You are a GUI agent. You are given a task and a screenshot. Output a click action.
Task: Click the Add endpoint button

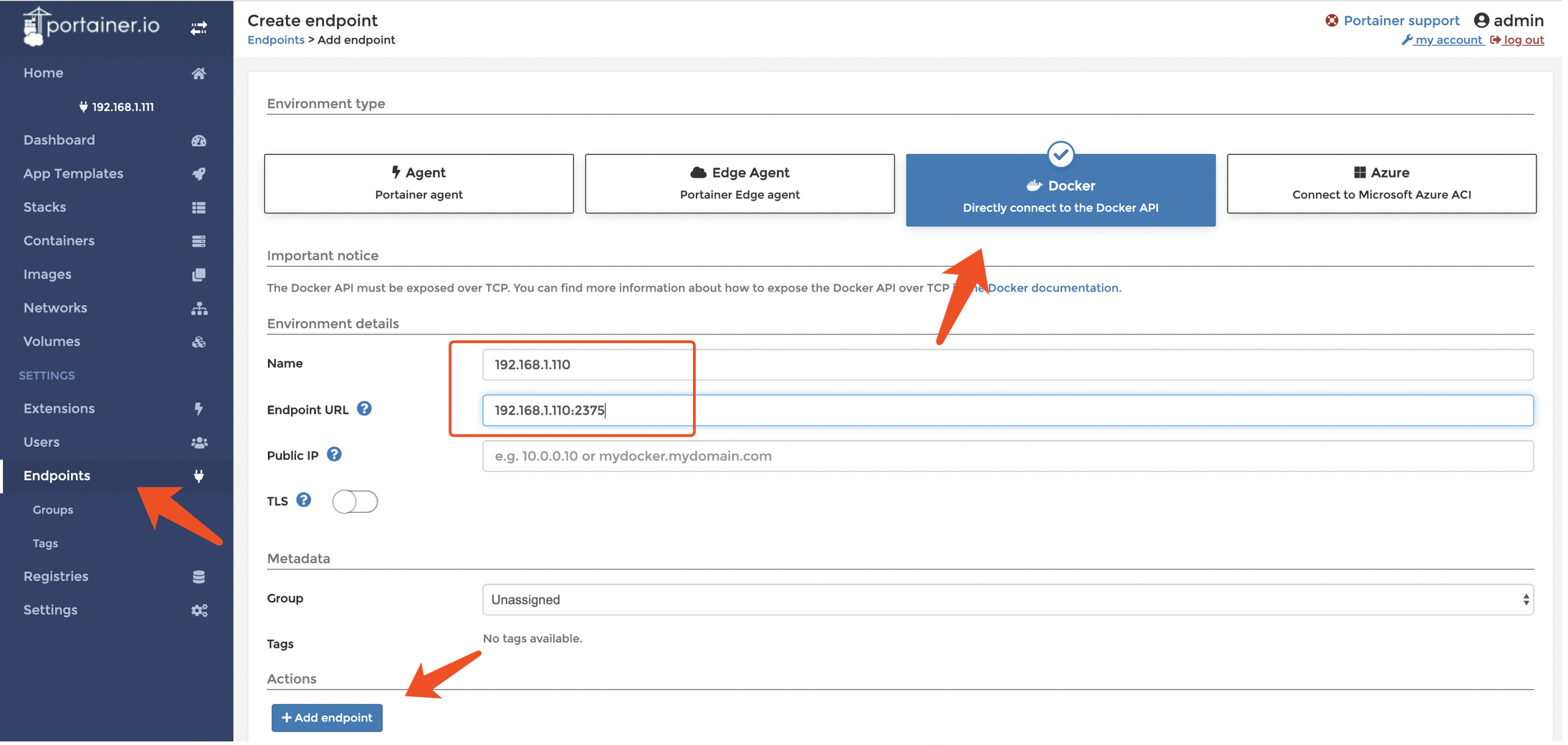click(x=327, y=718)
